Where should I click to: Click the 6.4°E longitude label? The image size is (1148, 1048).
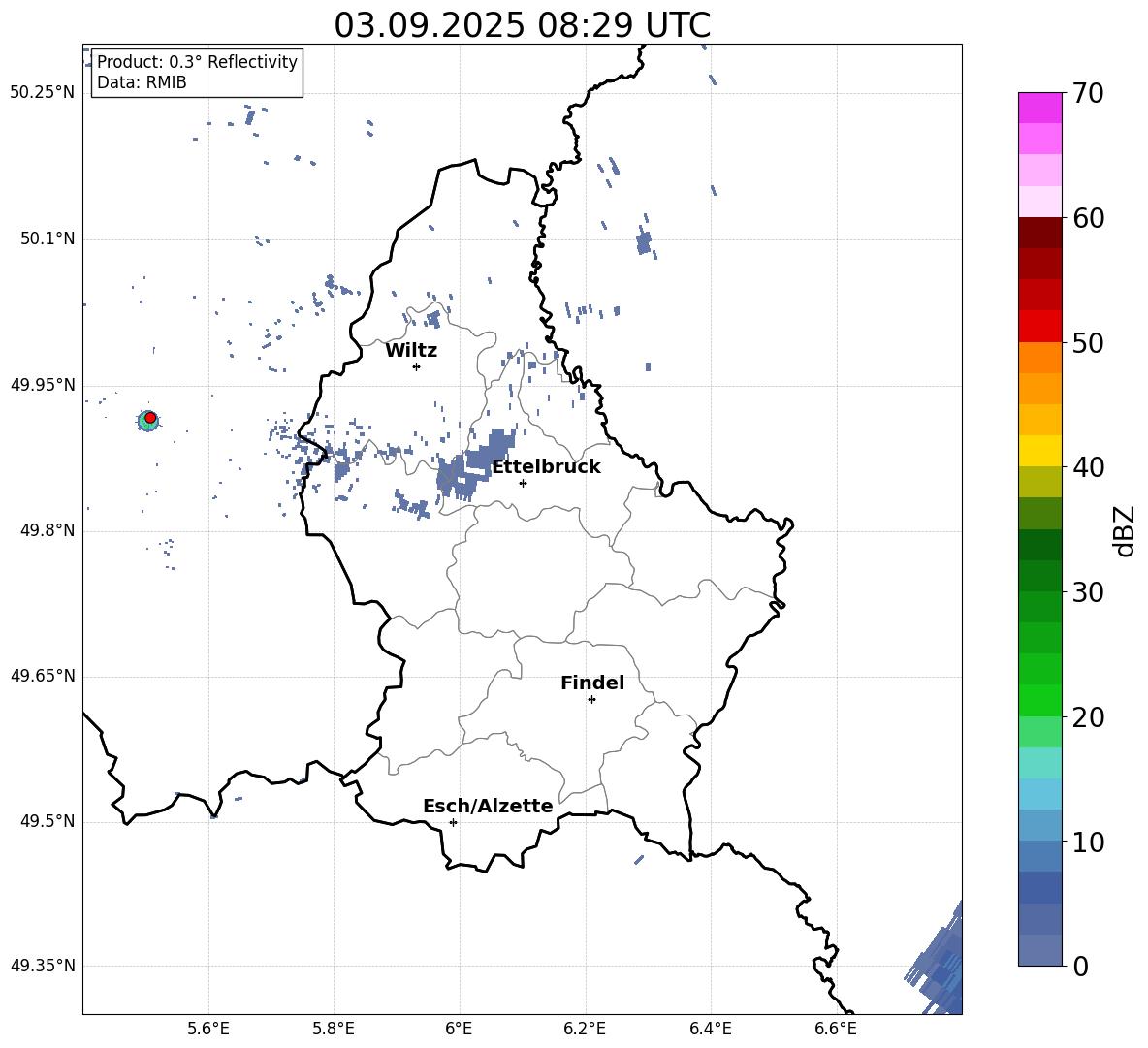[x=710, y=1029]
